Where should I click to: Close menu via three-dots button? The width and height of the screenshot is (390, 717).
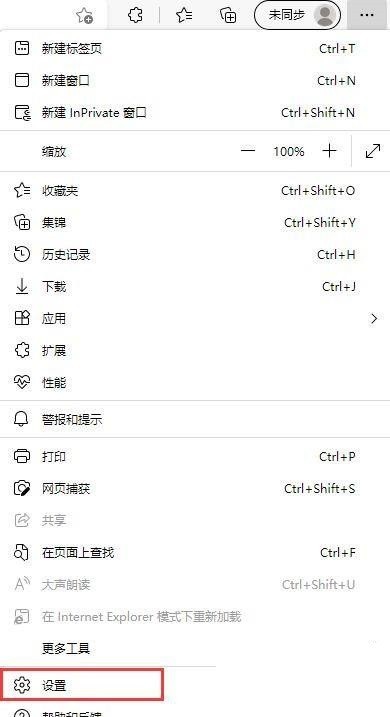pyautogui.click(x=367, y=15)
